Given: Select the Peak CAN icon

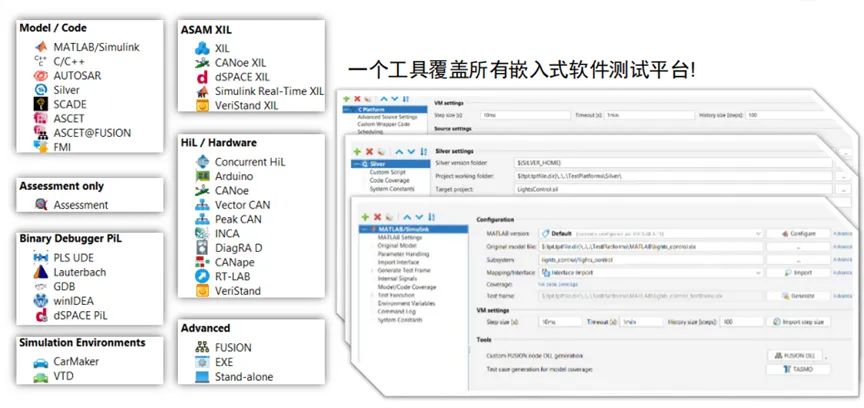Looking at the screenshot, I should point(203,219).
